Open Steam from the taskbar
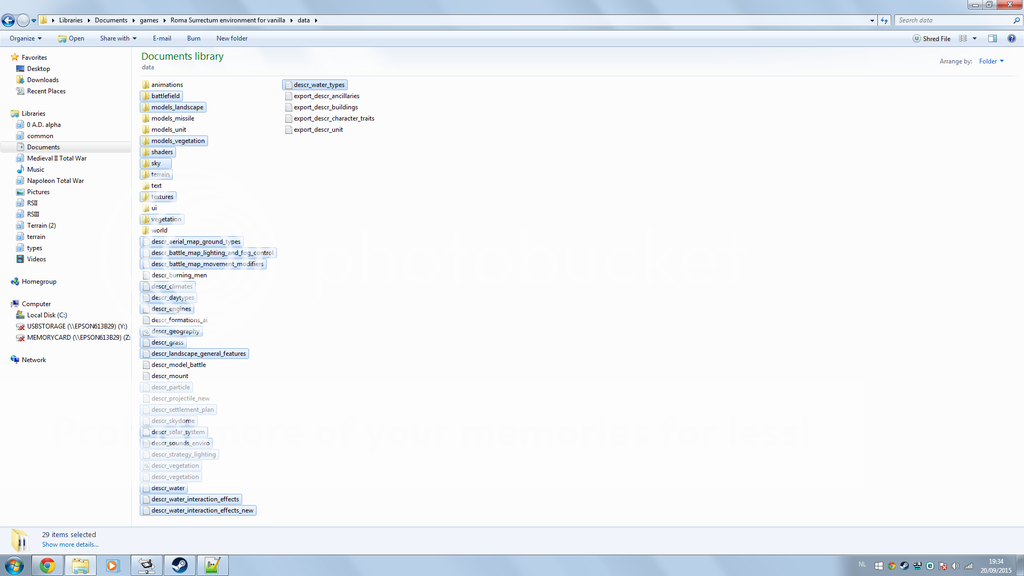The height and width of the screenshot is (576, 1024). (180, 565)
